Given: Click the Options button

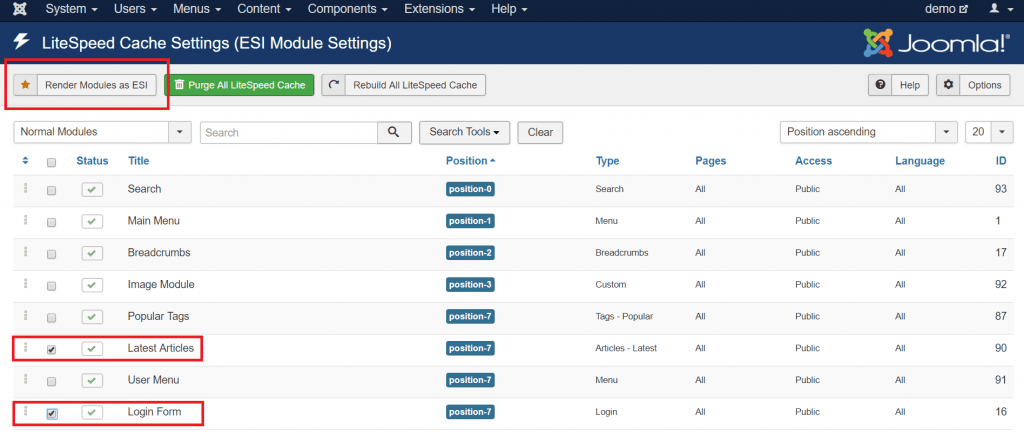Looking at the screenshot, I should coord(973,85).
